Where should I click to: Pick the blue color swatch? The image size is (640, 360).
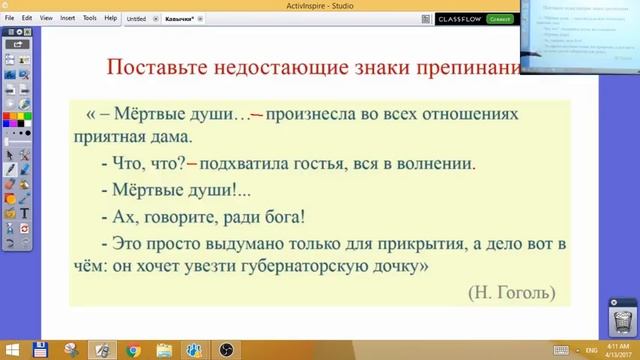[6, 123]
